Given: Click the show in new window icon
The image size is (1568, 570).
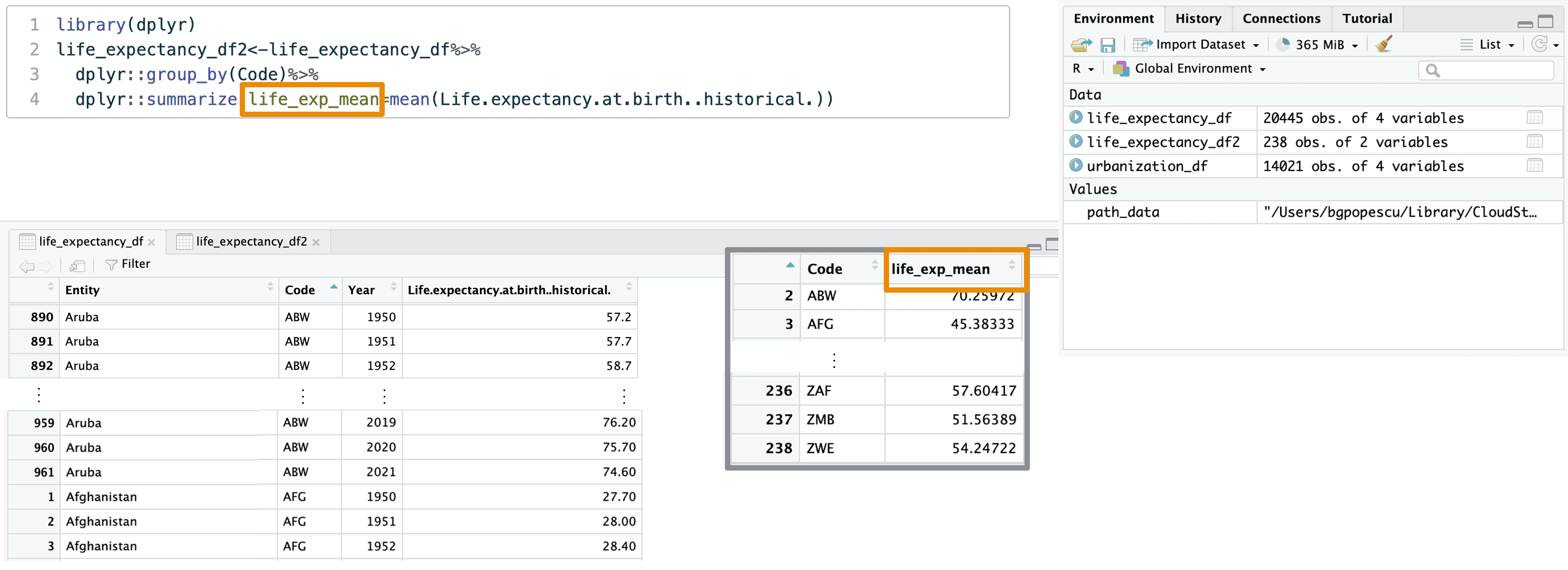Looking at the screenshot, I should tap(77, 266).
